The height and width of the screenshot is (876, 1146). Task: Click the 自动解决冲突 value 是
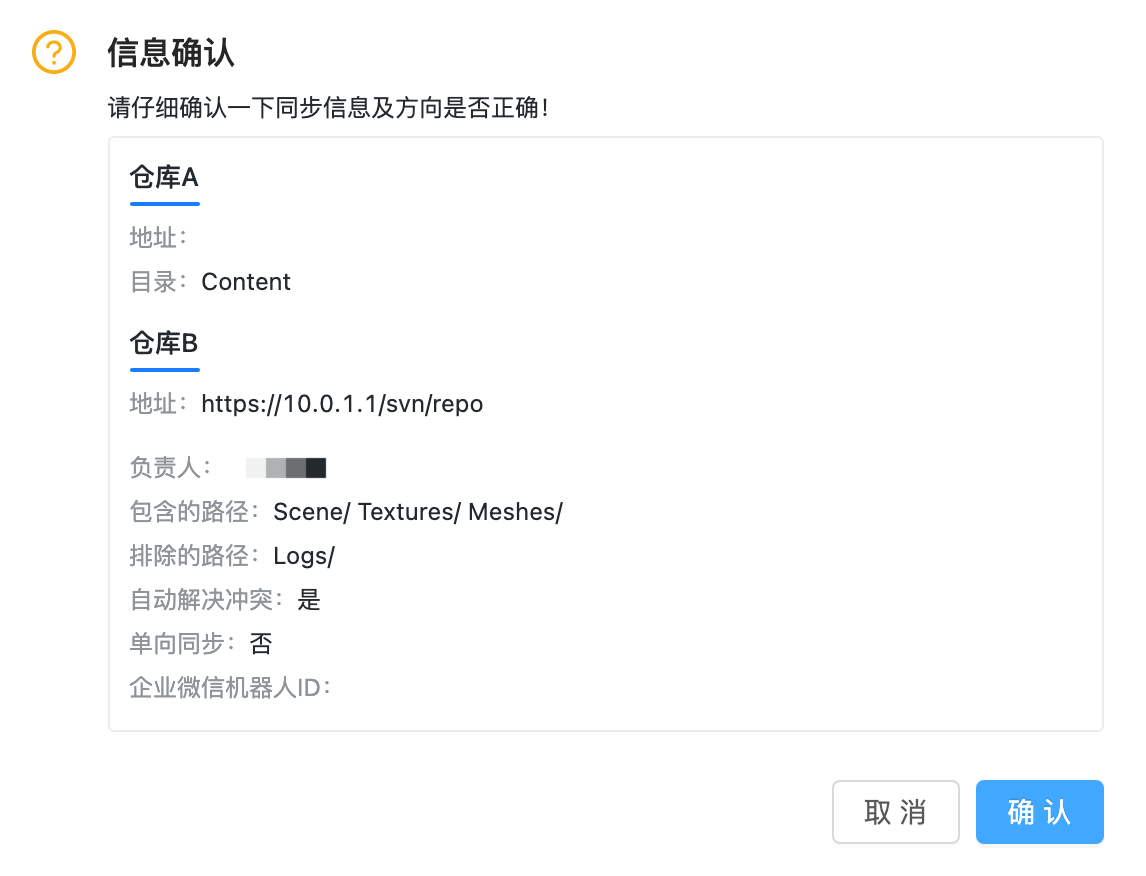pos(309,600)
